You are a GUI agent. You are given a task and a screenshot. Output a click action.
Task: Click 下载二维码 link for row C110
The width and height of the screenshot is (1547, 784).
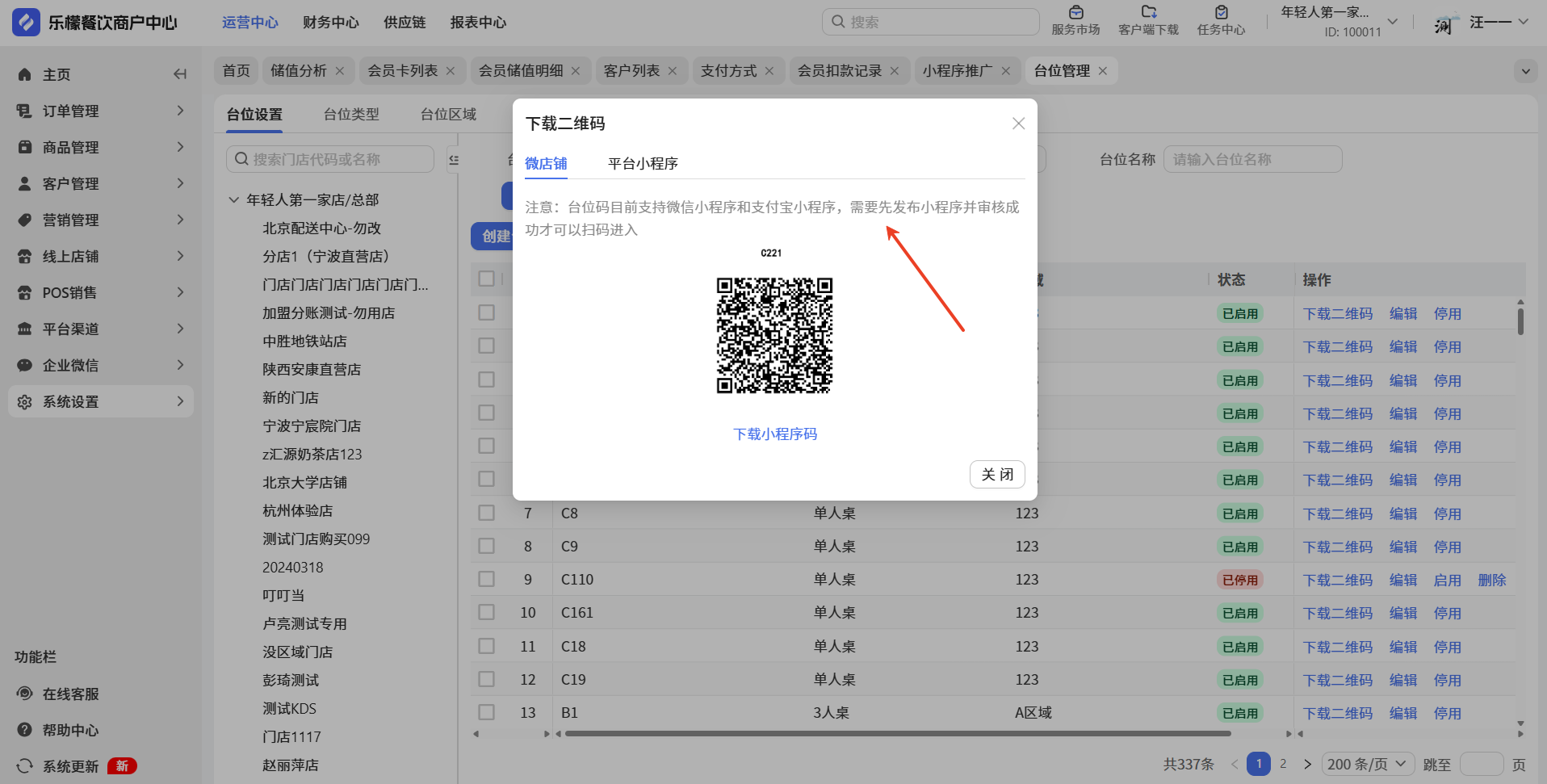click(1338, 580)
